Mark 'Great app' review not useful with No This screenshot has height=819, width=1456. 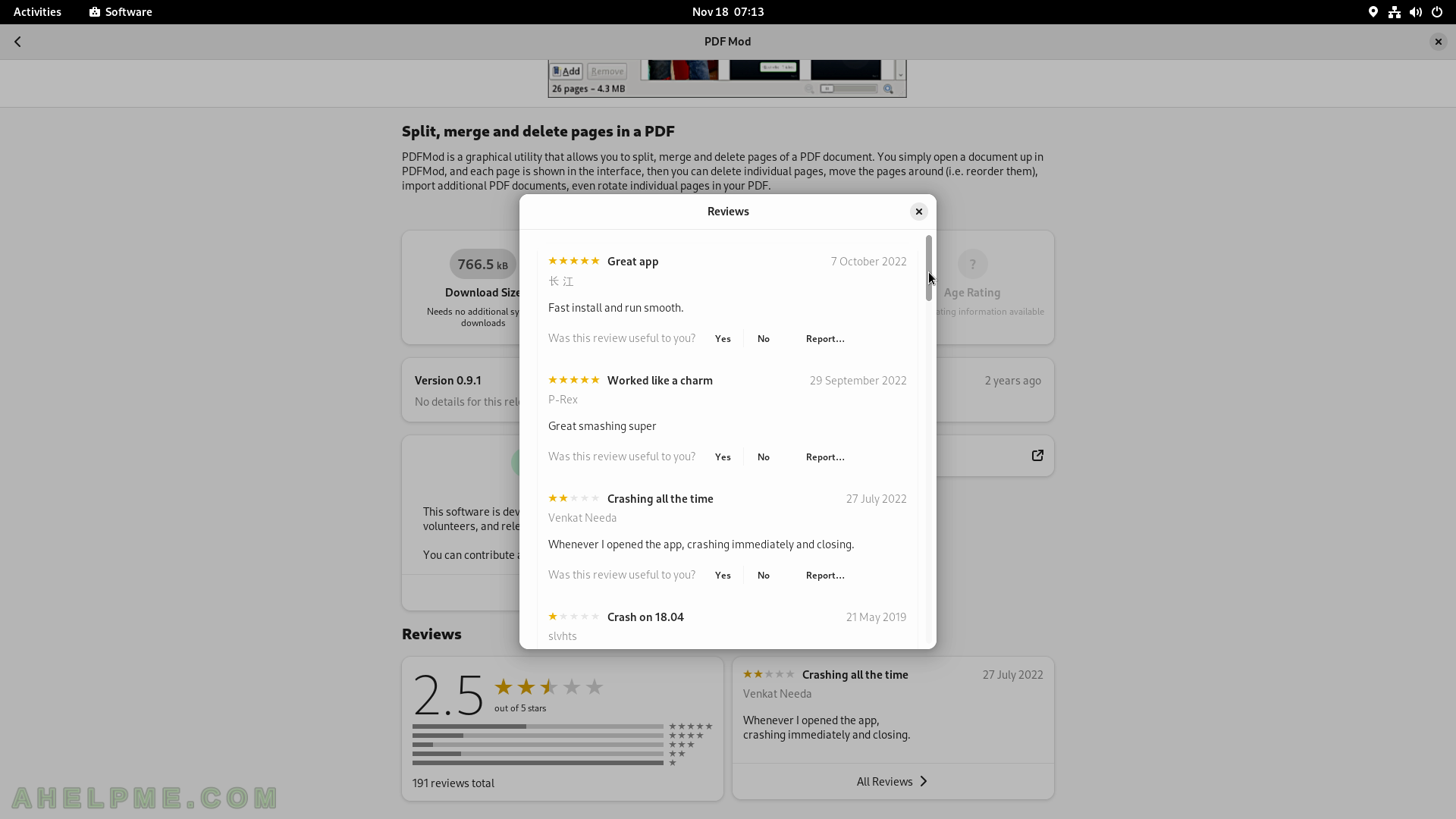[764, 339]
